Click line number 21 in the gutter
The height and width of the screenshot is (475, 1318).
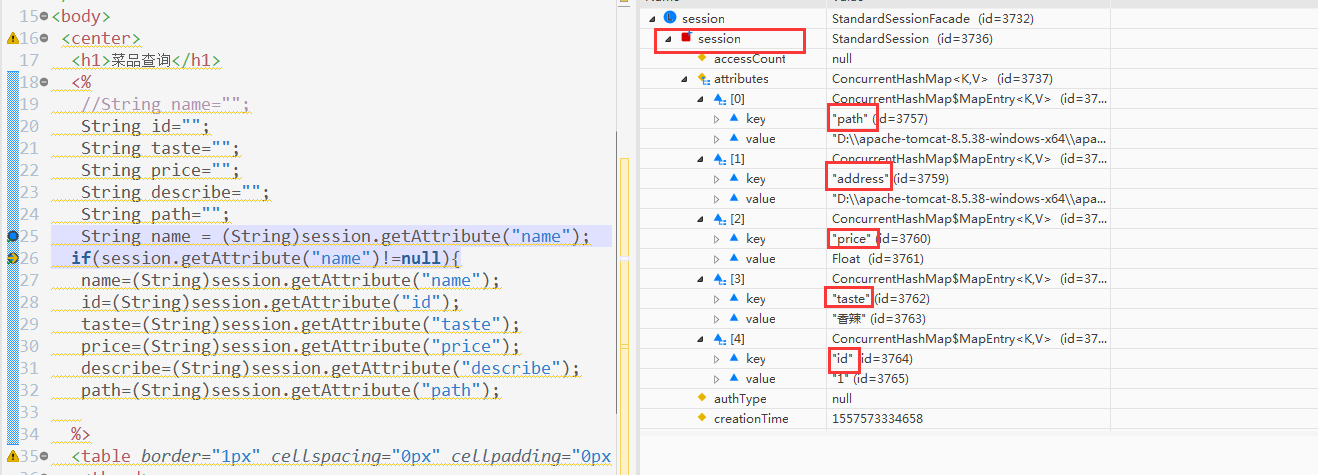pos(29,148)
